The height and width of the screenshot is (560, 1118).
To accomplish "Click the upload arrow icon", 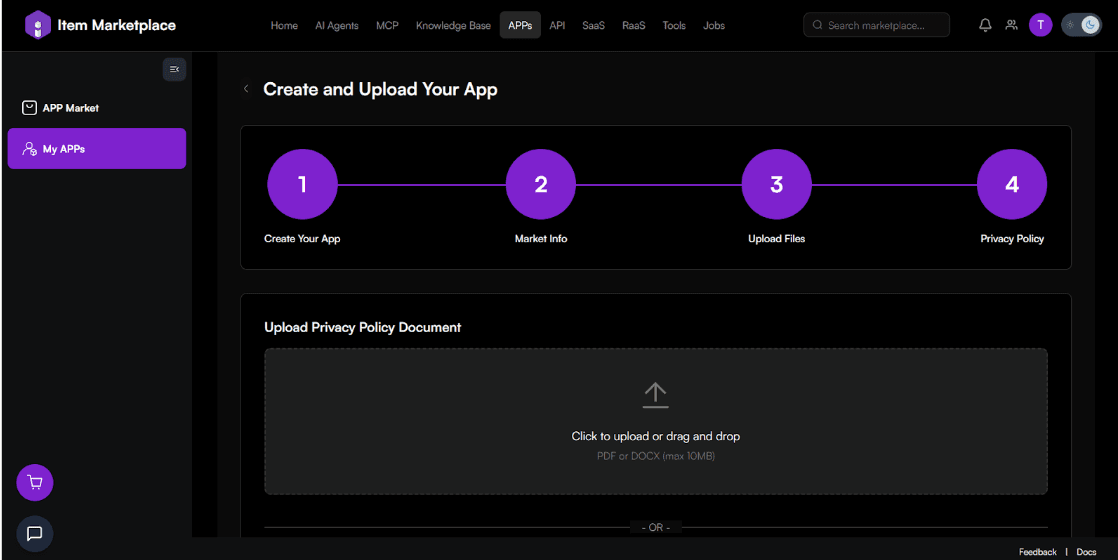I will click(655, 395).
